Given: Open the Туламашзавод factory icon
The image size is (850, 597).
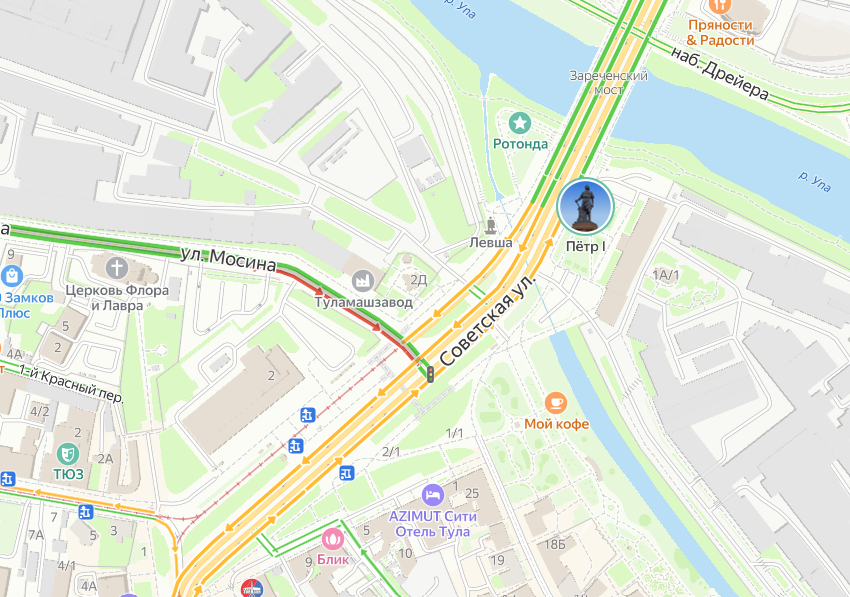Looking at the screenshot, I should click(363, 280).
